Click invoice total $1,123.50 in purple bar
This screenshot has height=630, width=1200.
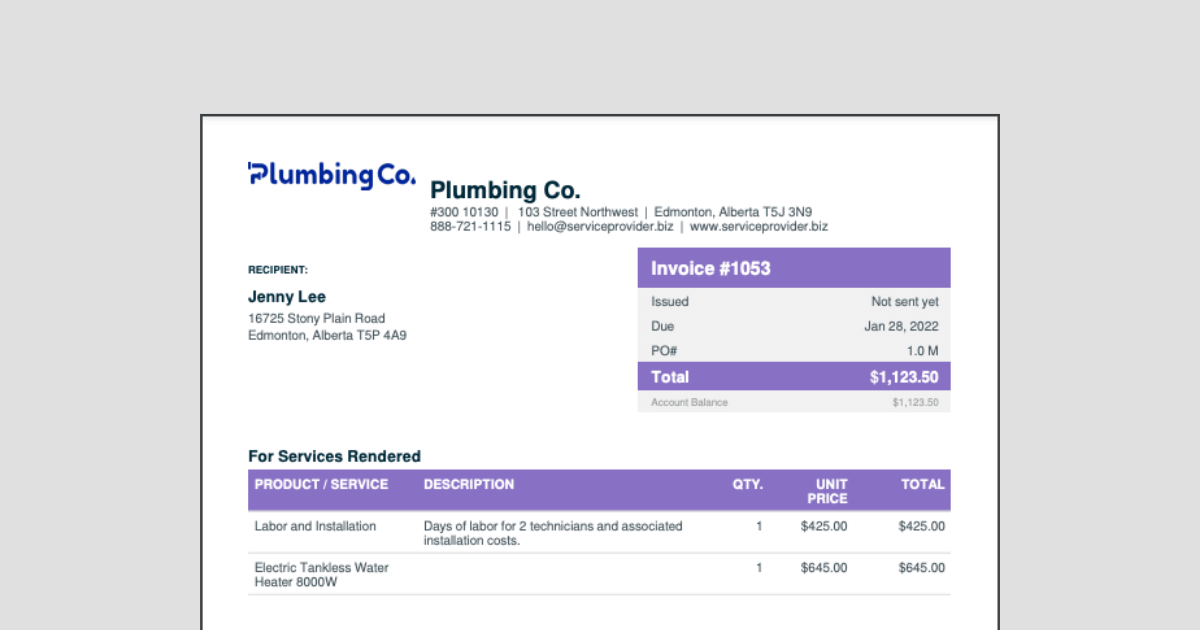coord(904,377)
